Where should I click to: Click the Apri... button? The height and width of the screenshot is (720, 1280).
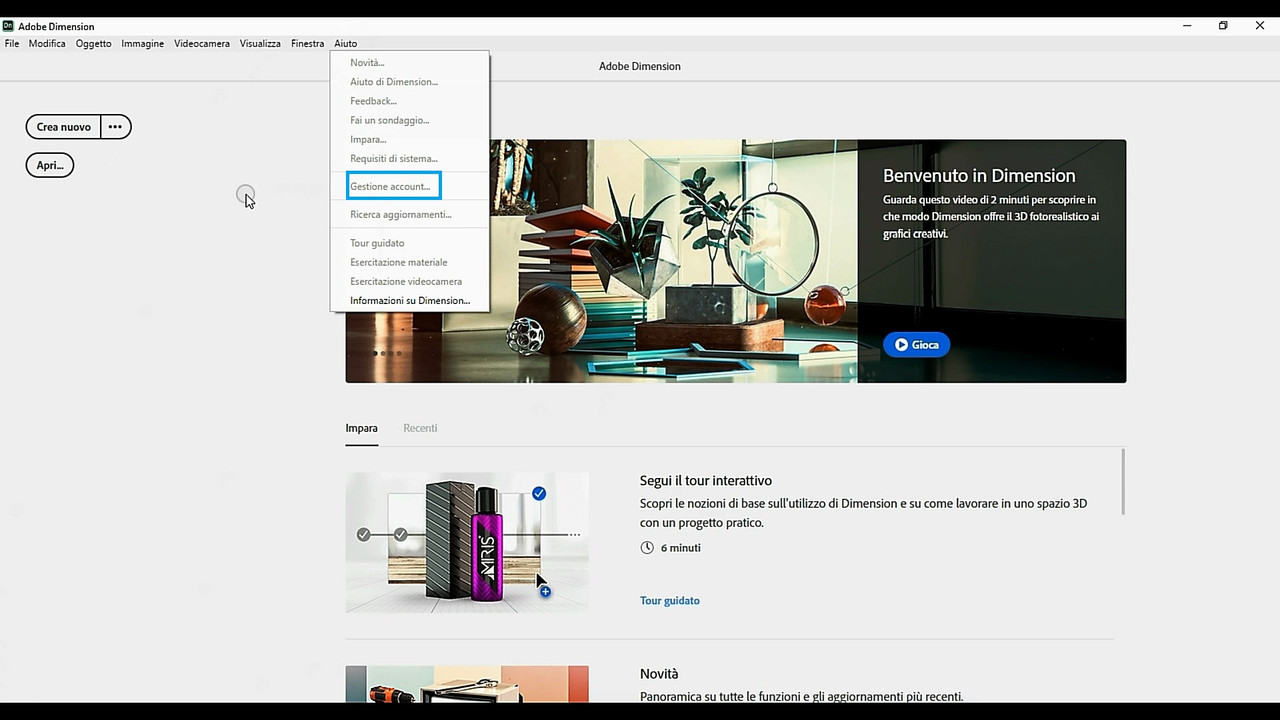coord(50,165)
